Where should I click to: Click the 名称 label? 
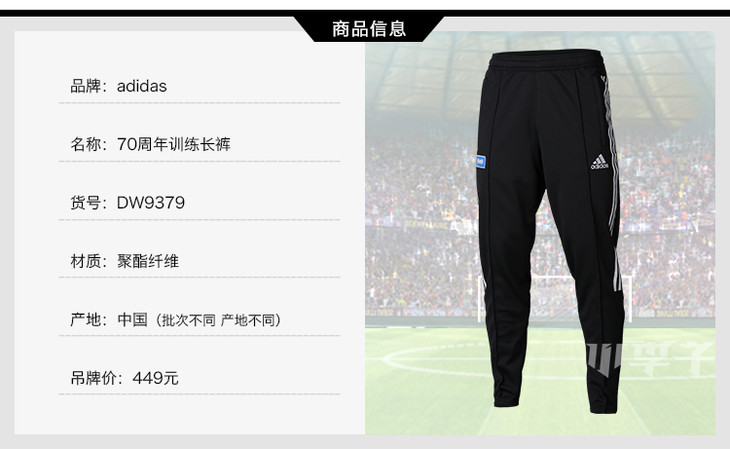(86, 144)
